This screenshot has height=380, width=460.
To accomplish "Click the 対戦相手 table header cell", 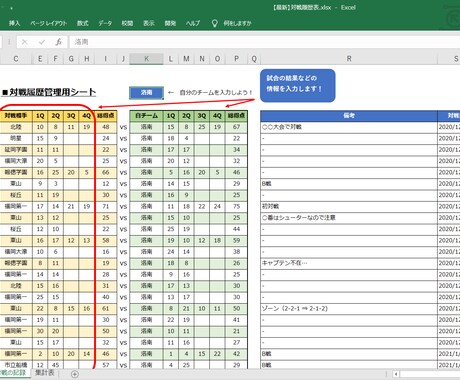I will coord(16,116).
